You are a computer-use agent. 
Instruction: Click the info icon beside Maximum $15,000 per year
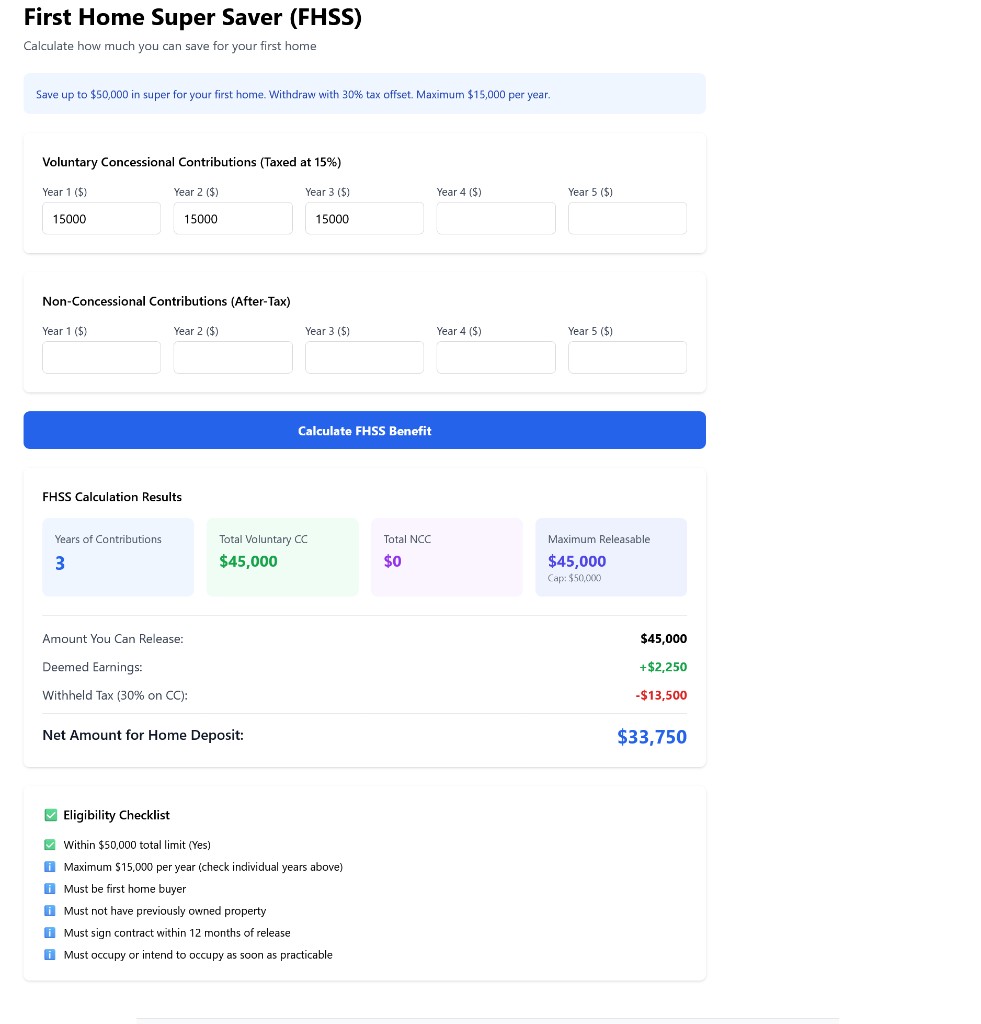pos(50,866)
